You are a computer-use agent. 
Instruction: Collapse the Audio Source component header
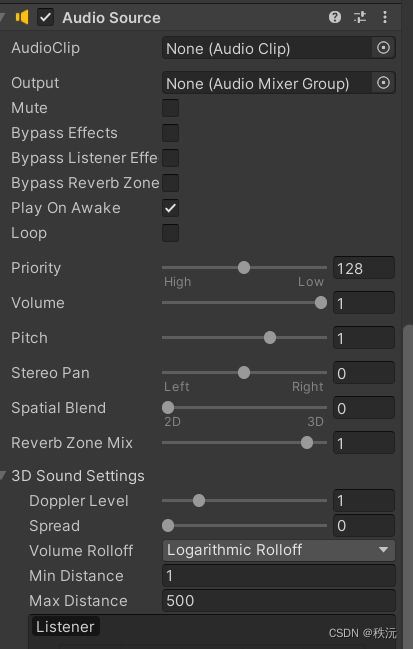tap(2, 17)
